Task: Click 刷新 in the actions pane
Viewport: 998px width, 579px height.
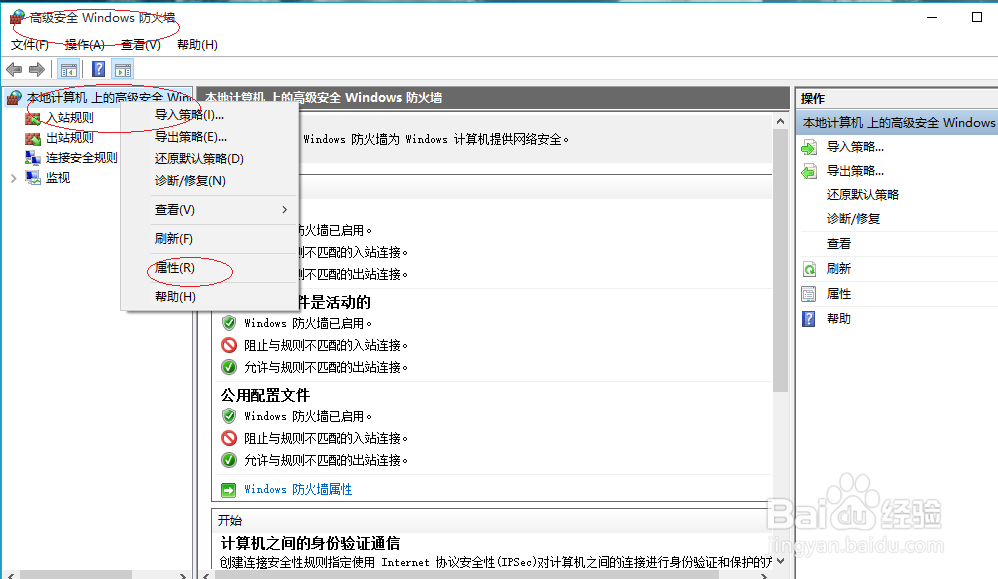Action: pyautogui.click(x=838, y=269)
